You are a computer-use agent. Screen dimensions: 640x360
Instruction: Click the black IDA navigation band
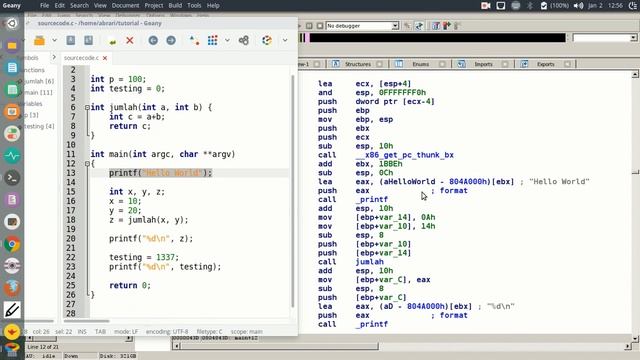pos(438,38)
